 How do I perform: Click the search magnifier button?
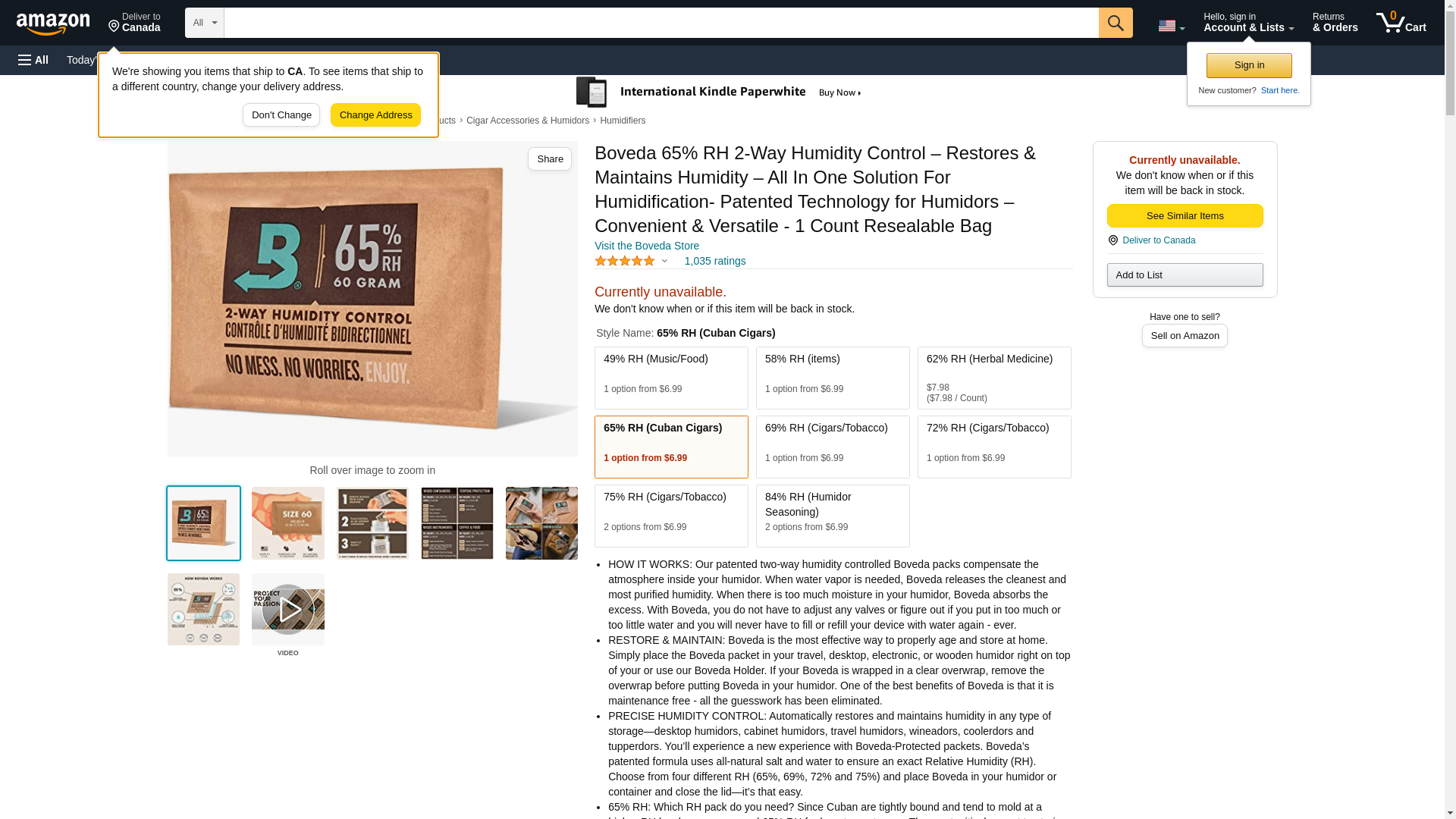tap(1116, 23)
